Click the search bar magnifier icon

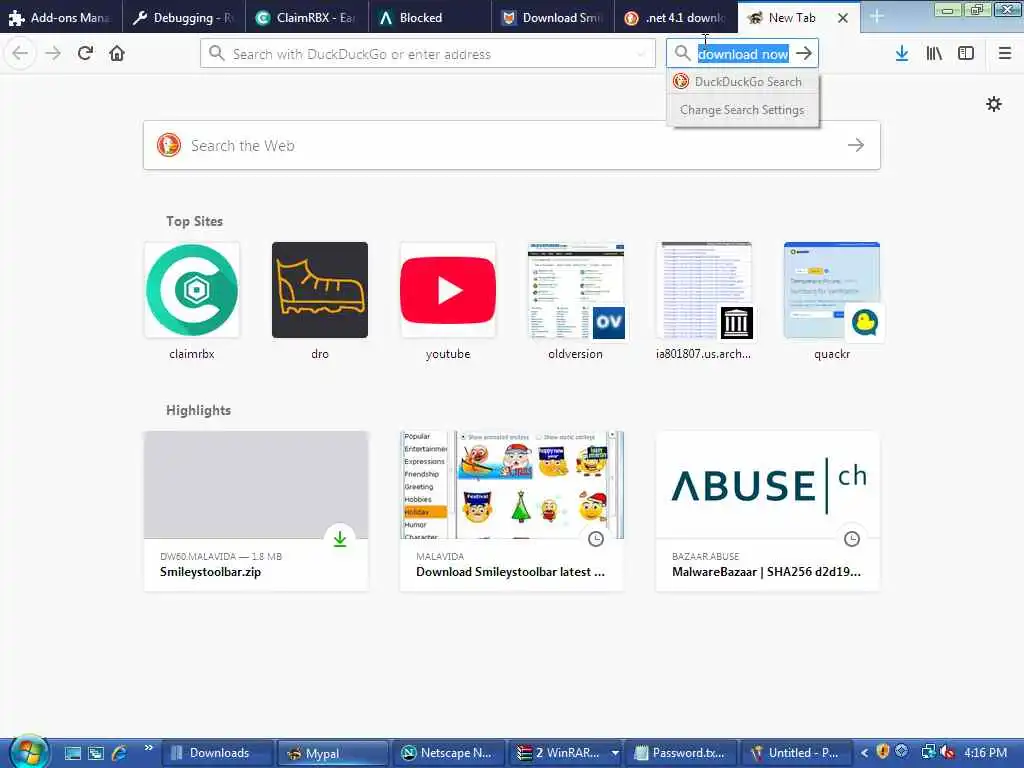pyautogui.click(x=682, y=54)
